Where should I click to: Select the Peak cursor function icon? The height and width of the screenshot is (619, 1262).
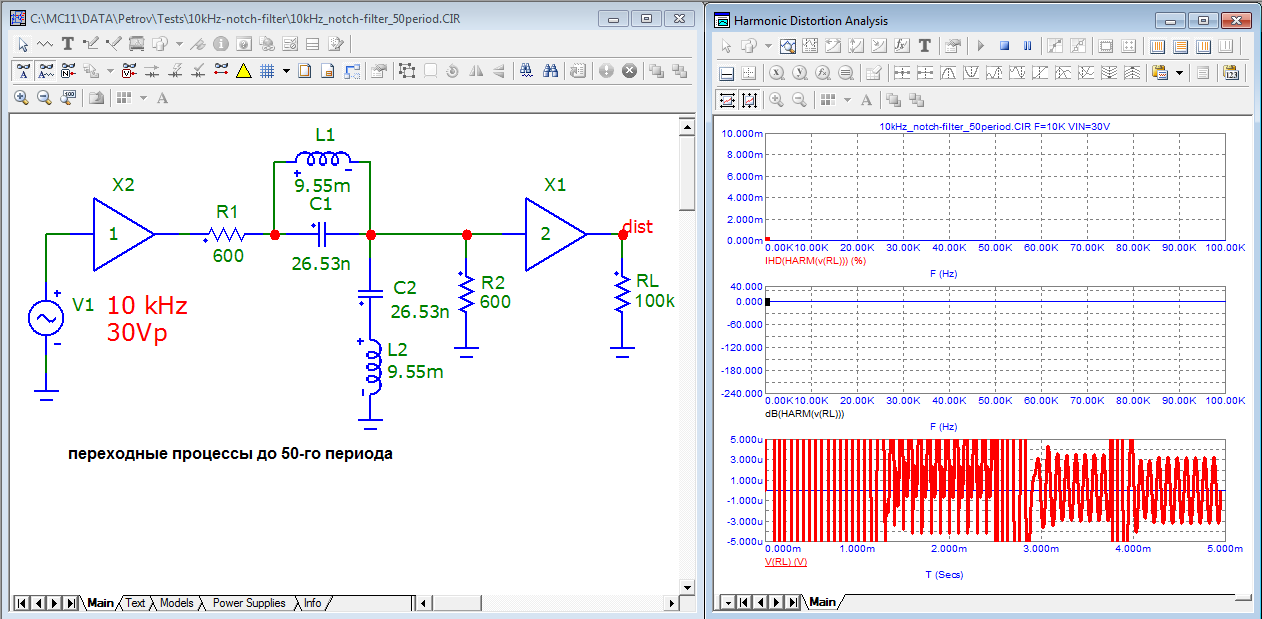click(946, 73)
